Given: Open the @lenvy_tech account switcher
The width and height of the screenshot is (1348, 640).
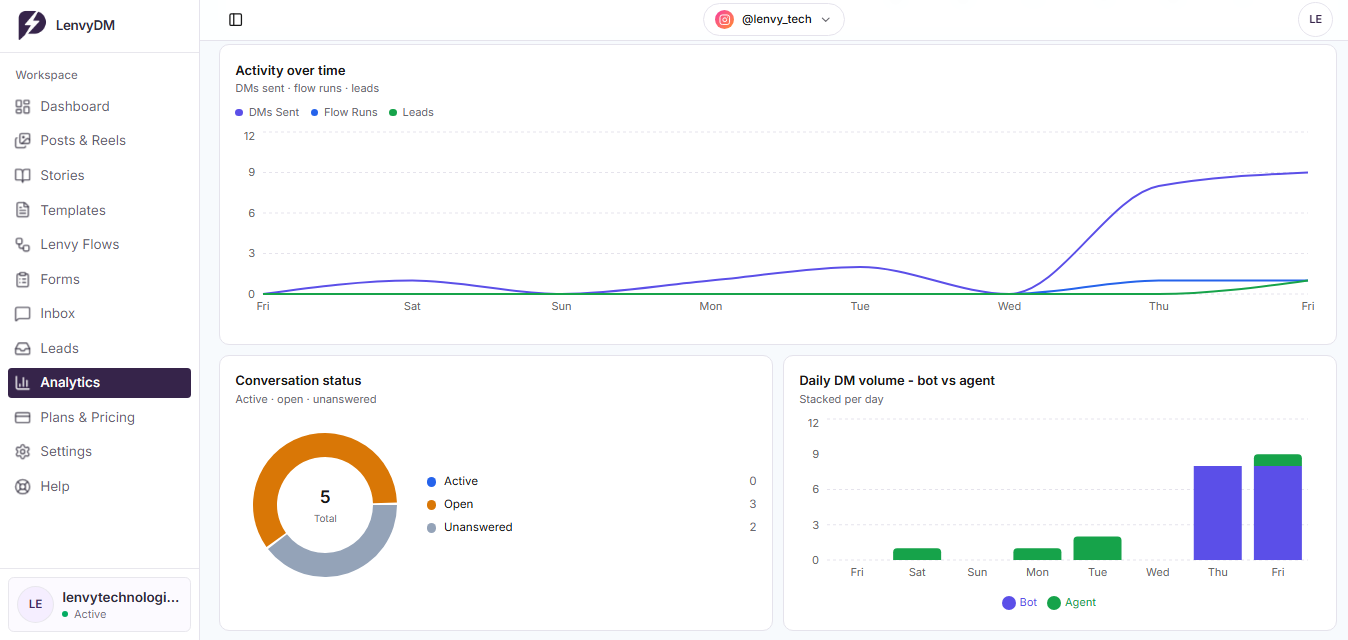Looking at the screenshot, I should (x=774, y=19).
